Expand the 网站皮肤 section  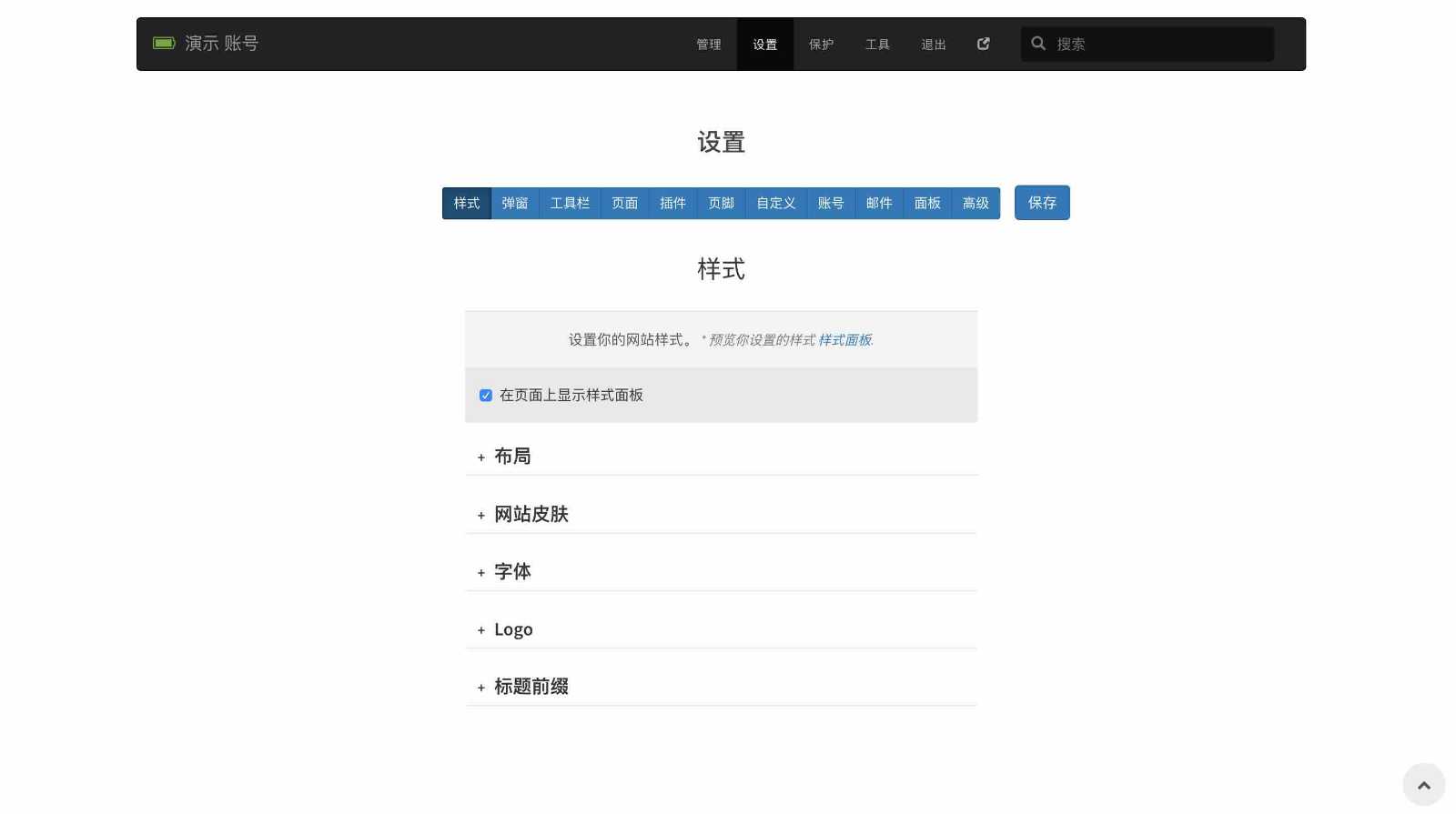pyautogui.click(x=531, y=515)
